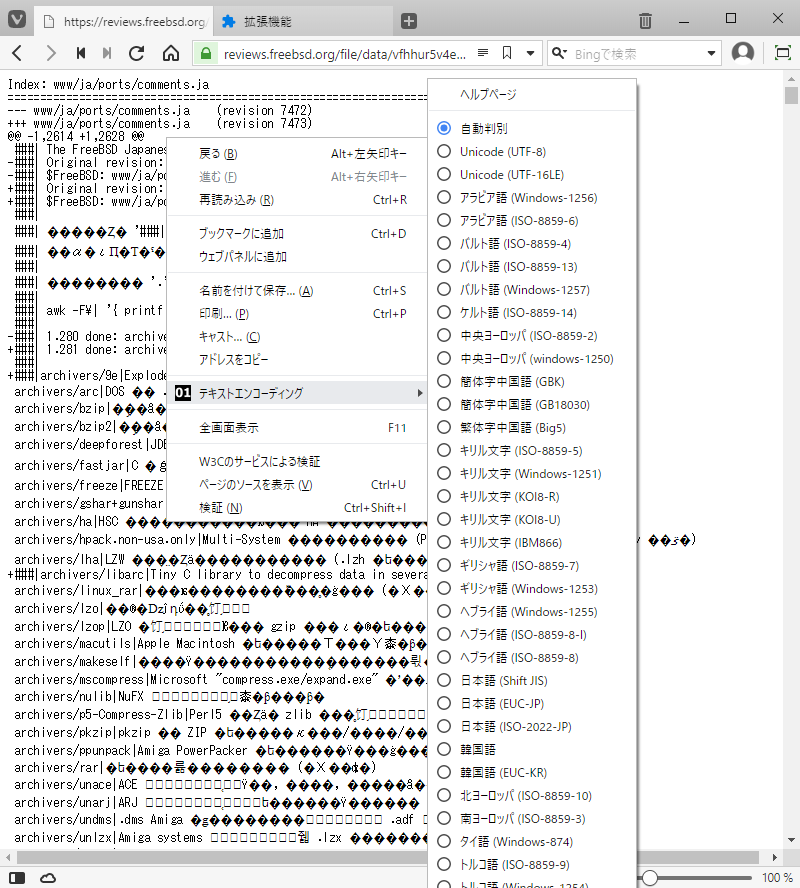800x888 pixels.
Task: Go forward with the right arrow icon
Action: [x=50, y=53]
